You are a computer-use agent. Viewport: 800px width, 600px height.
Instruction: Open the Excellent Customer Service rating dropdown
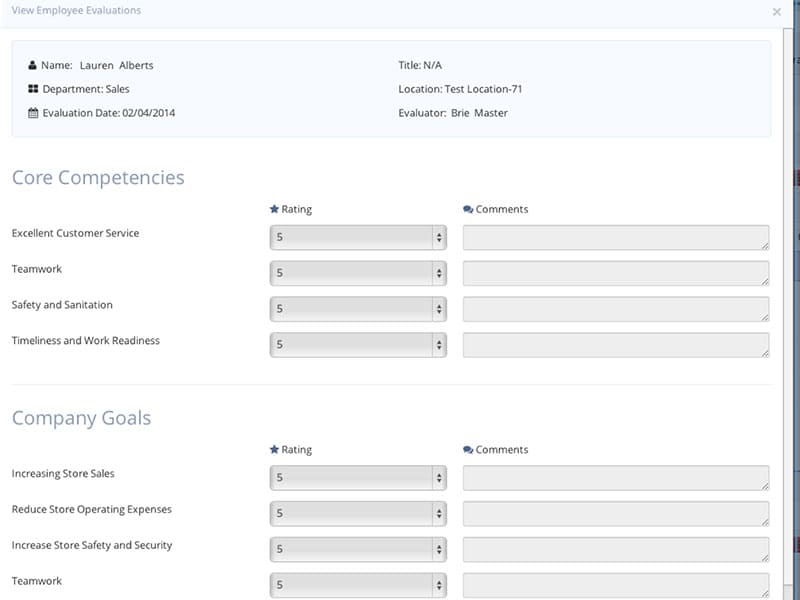pyautogui.click(x=358, y=237)
